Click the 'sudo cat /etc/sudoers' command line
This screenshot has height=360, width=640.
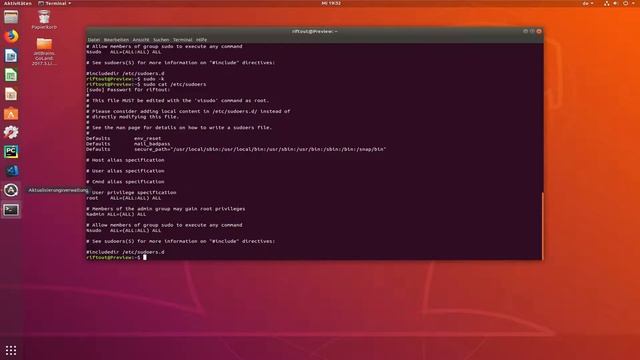coord(146,84)
